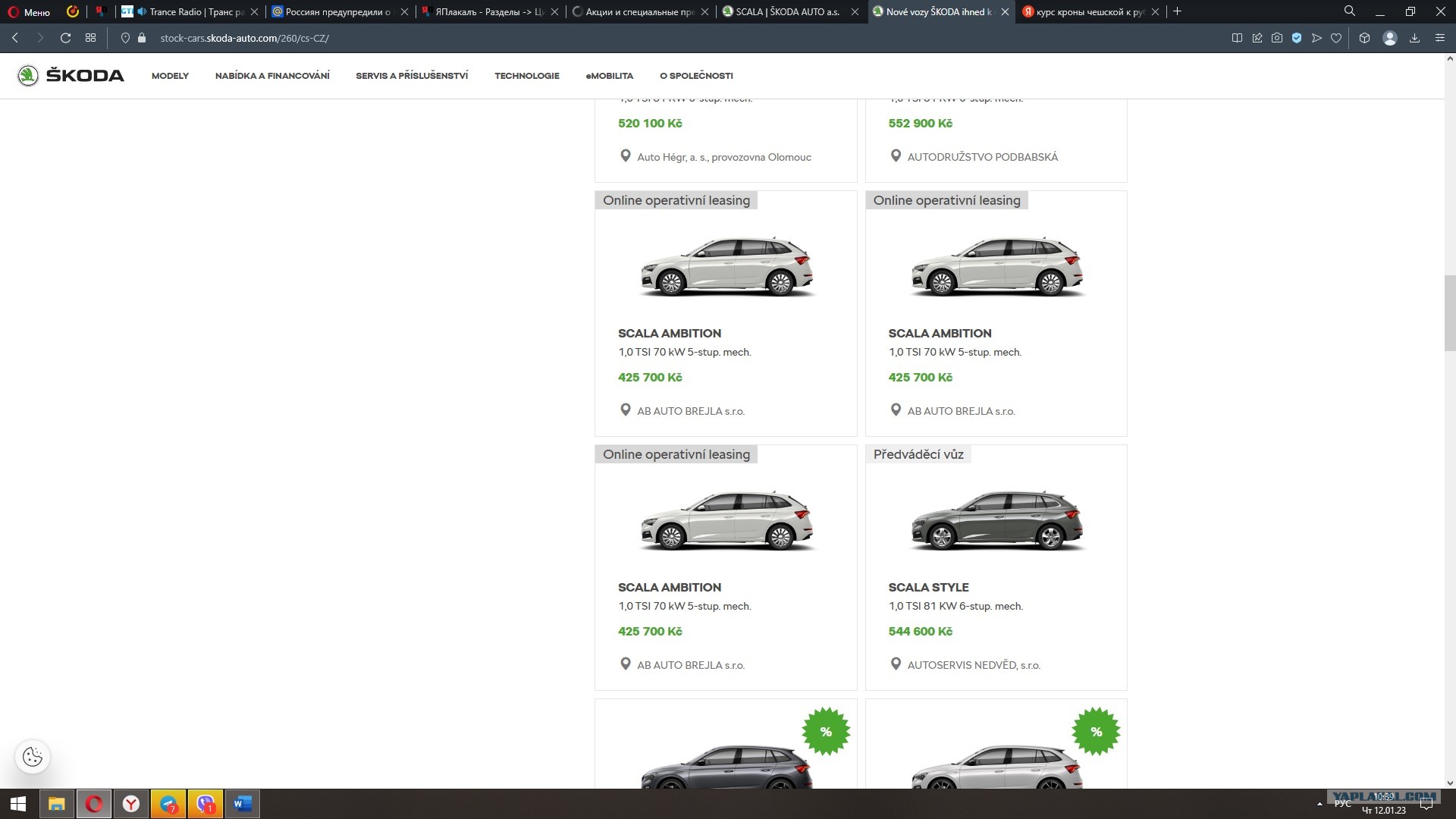Open the SERVIS A PŘÍSLUŠENSTVÍ menu
Viewport: 1456px width, 819px height.
[x=412, y=76]
